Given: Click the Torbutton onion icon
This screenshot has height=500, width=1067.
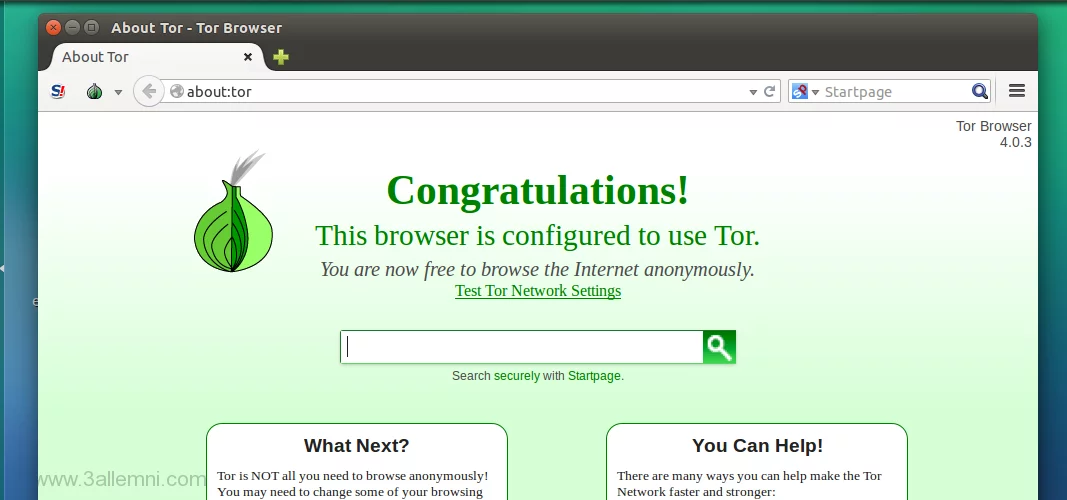Looking at the screenshot, I should [94, 92].
